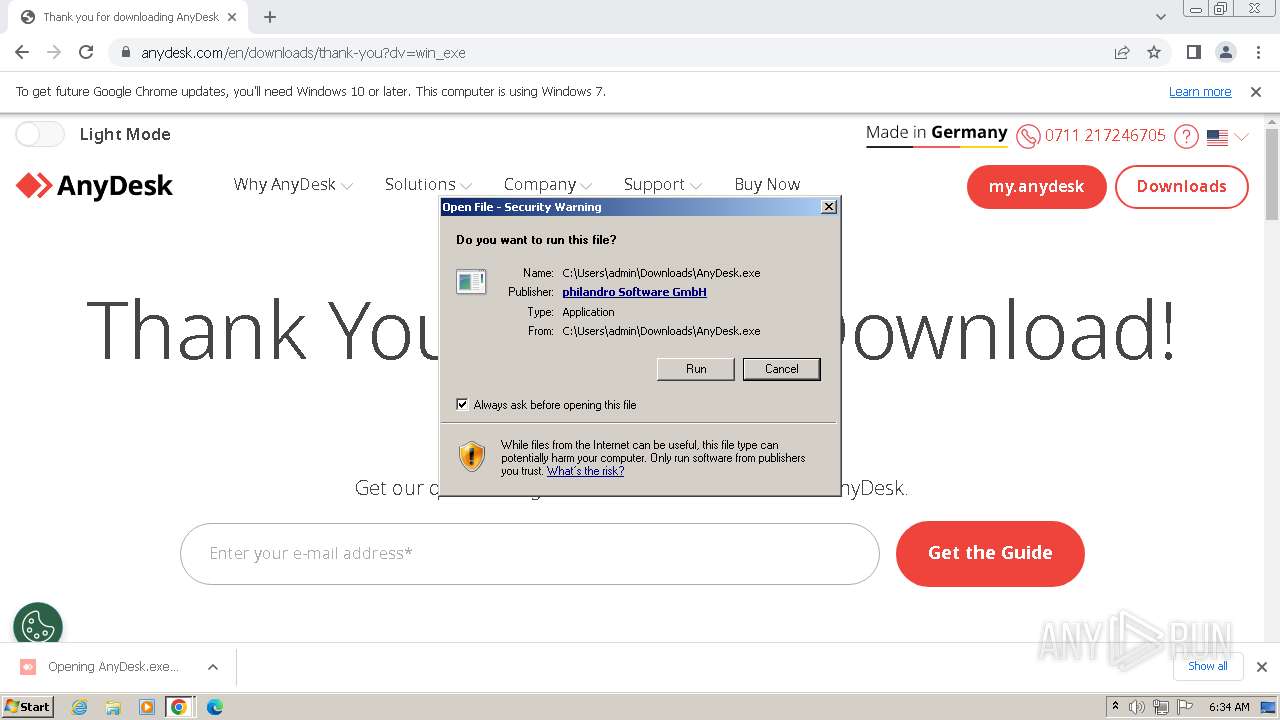Viewport: 1280px width, 720px height.
Task: Select the Chrome taskbar icon
Action: click(179, 707)
